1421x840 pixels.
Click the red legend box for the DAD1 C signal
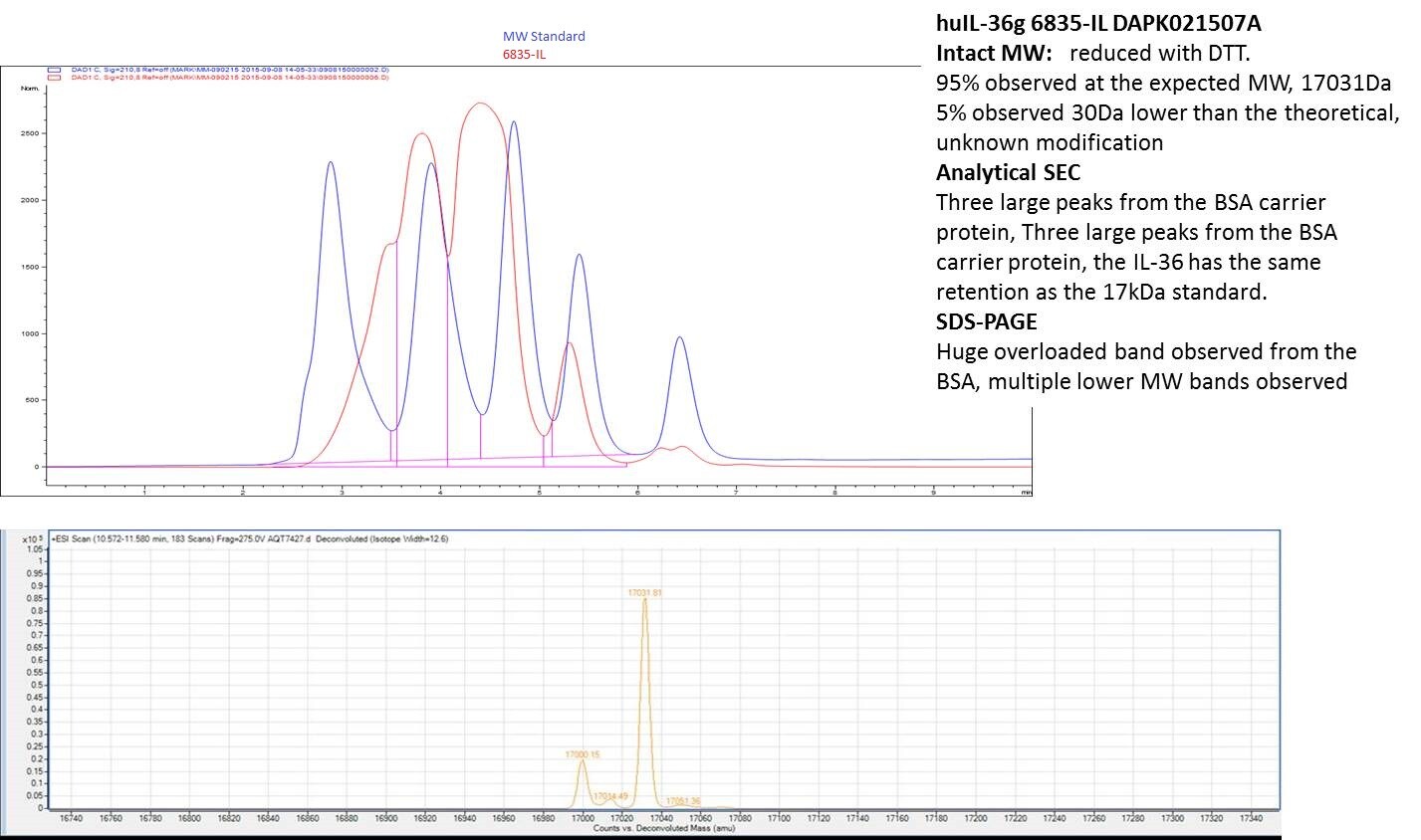(54, 78)
